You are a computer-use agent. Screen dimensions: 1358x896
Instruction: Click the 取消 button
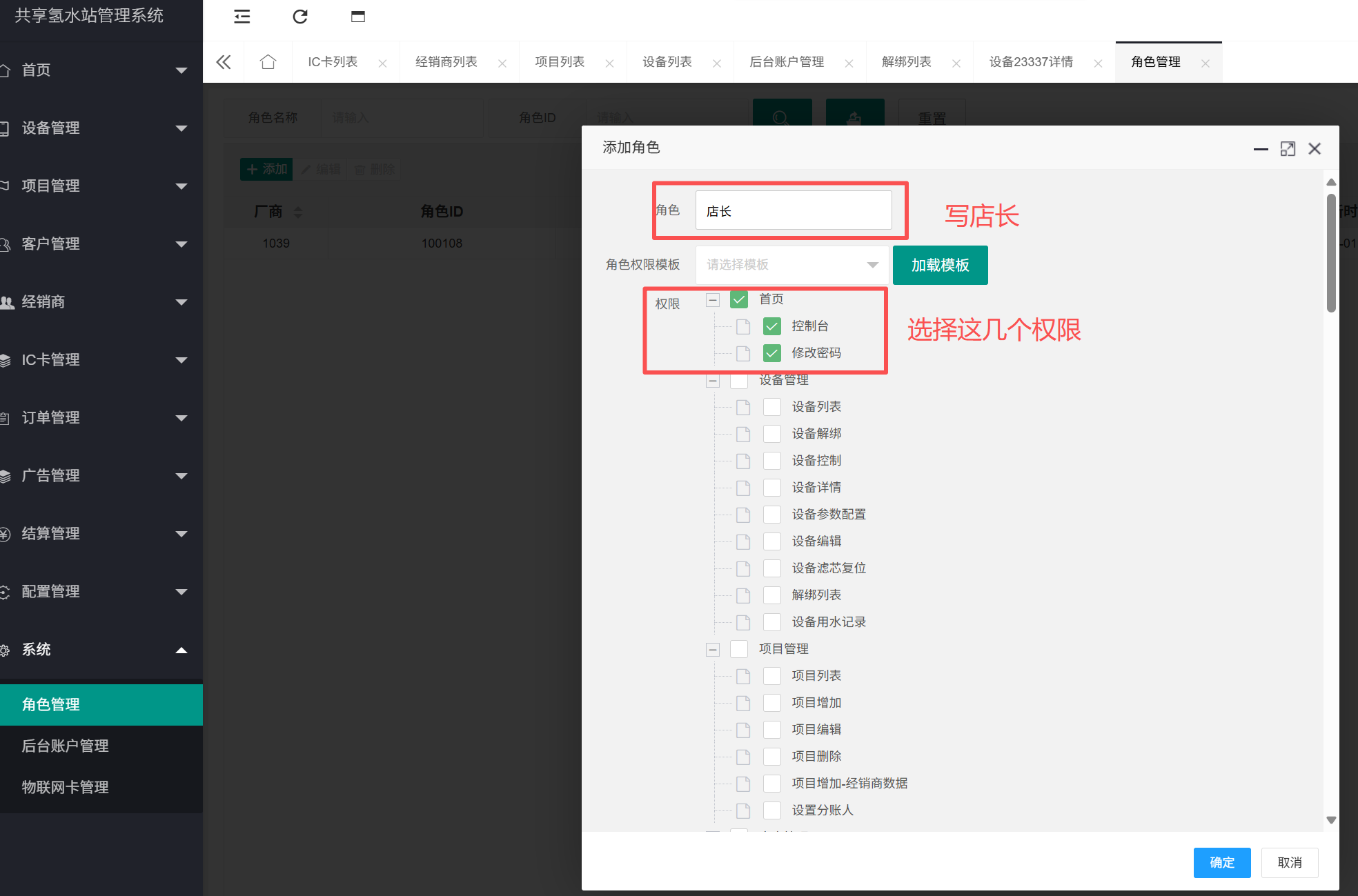point(1290,863)
